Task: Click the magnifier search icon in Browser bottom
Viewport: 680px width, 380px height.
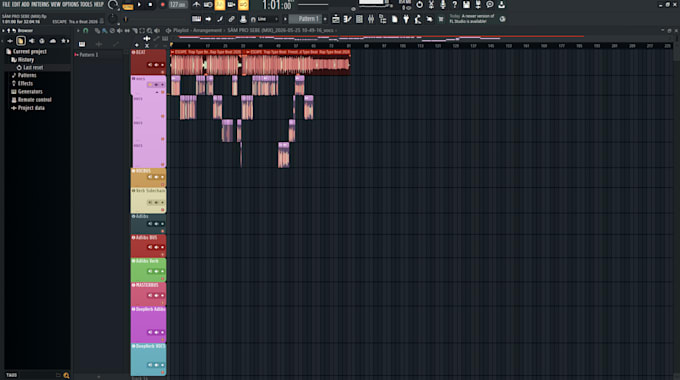Action: 66,375
